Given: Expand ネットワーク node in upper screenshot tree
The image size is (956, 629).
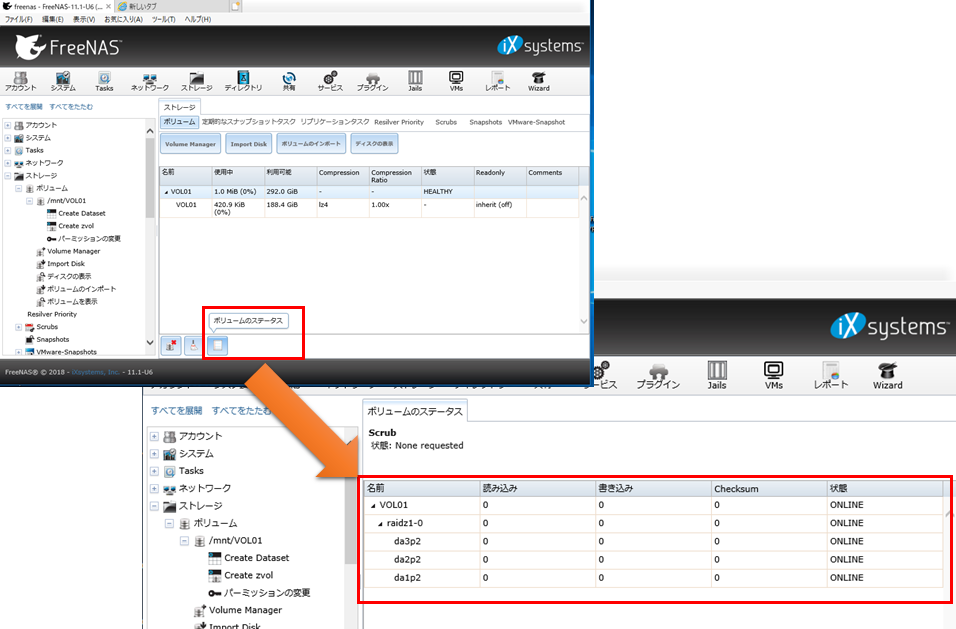Looking at the screenshot, I should click(8, 163).
